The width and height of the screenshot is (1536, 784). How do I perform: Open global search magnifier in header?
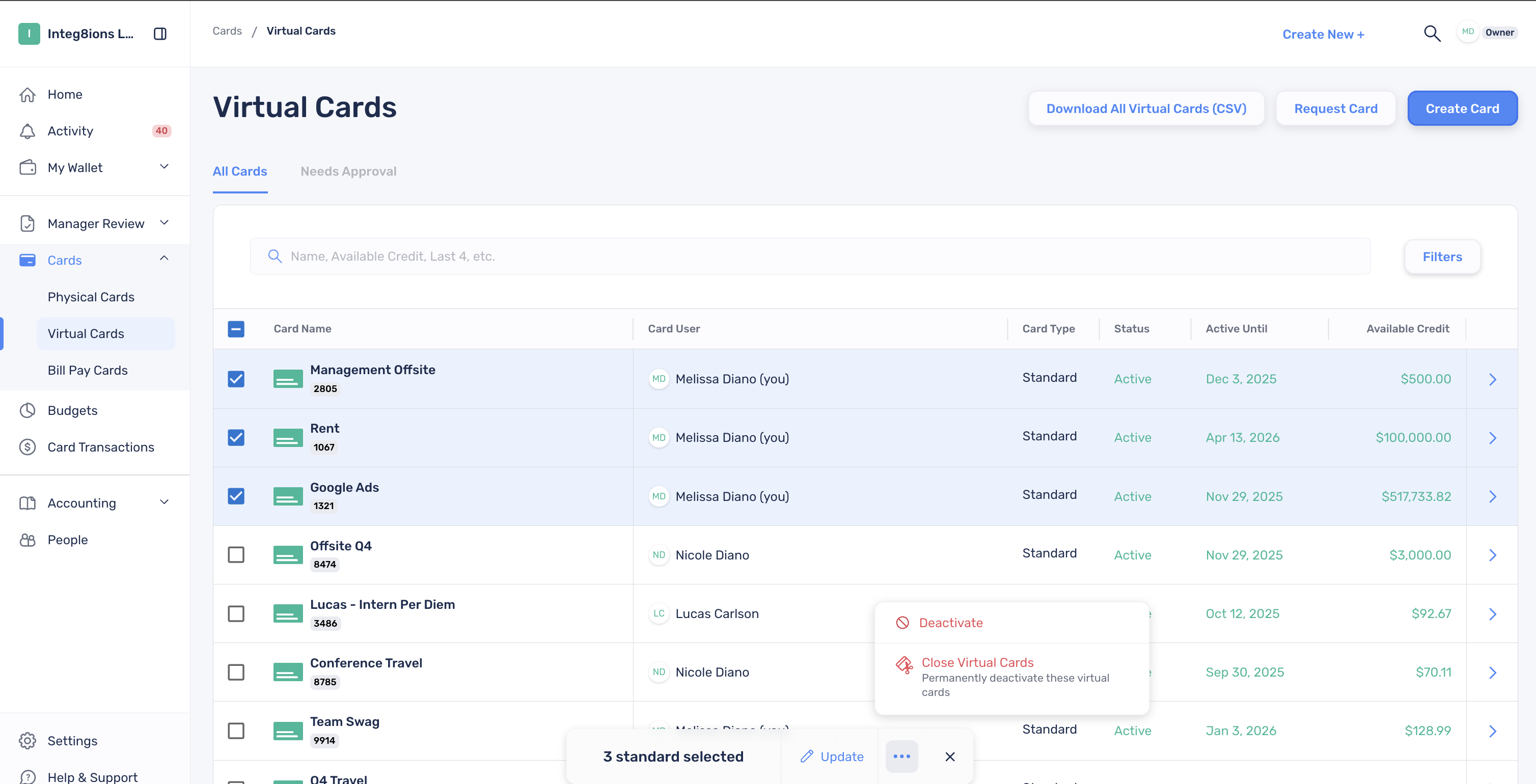(1432, 34)
